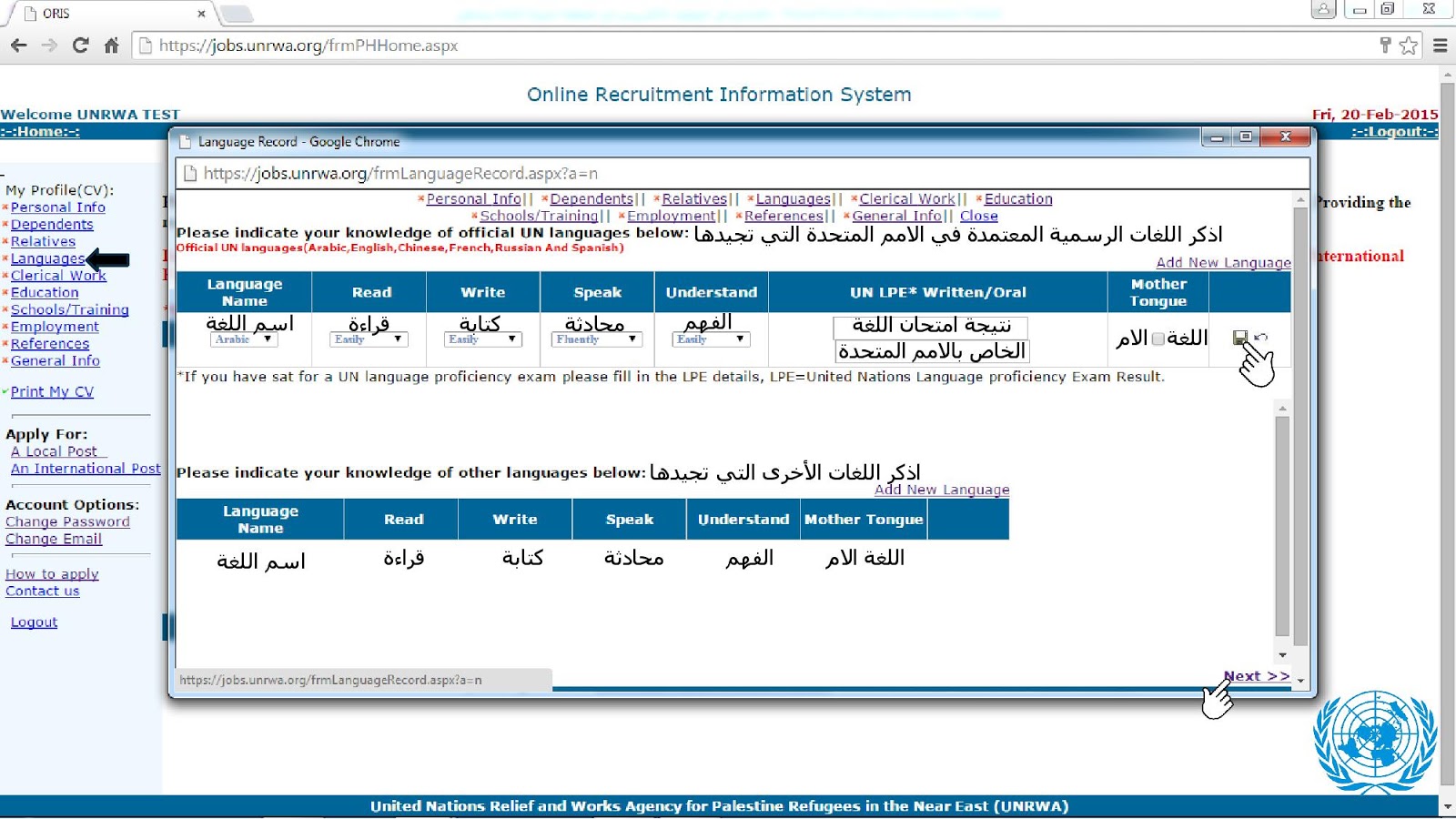Apply for An International Post
The width and height of the screenshot is (1456, 819).
coord(86,469)
